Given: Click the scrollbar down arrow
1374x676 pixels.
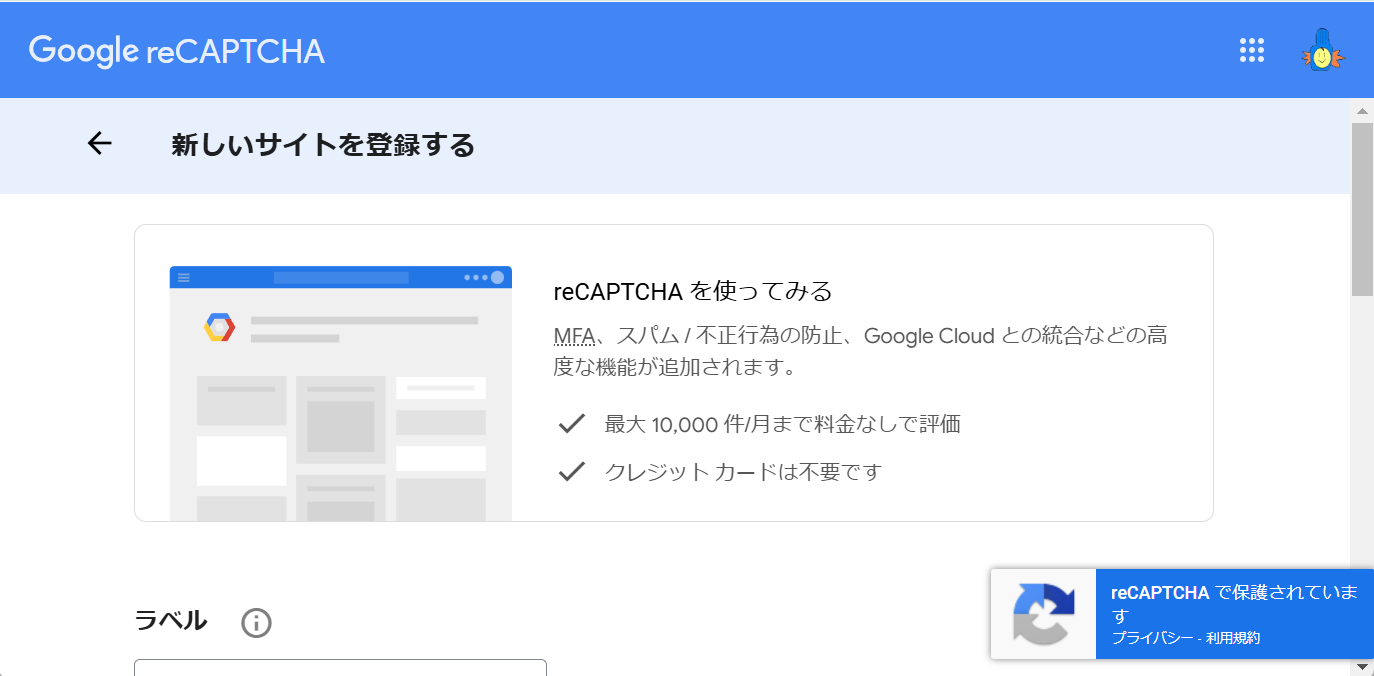Looking at the screenshot, I should coord(1362,666).
